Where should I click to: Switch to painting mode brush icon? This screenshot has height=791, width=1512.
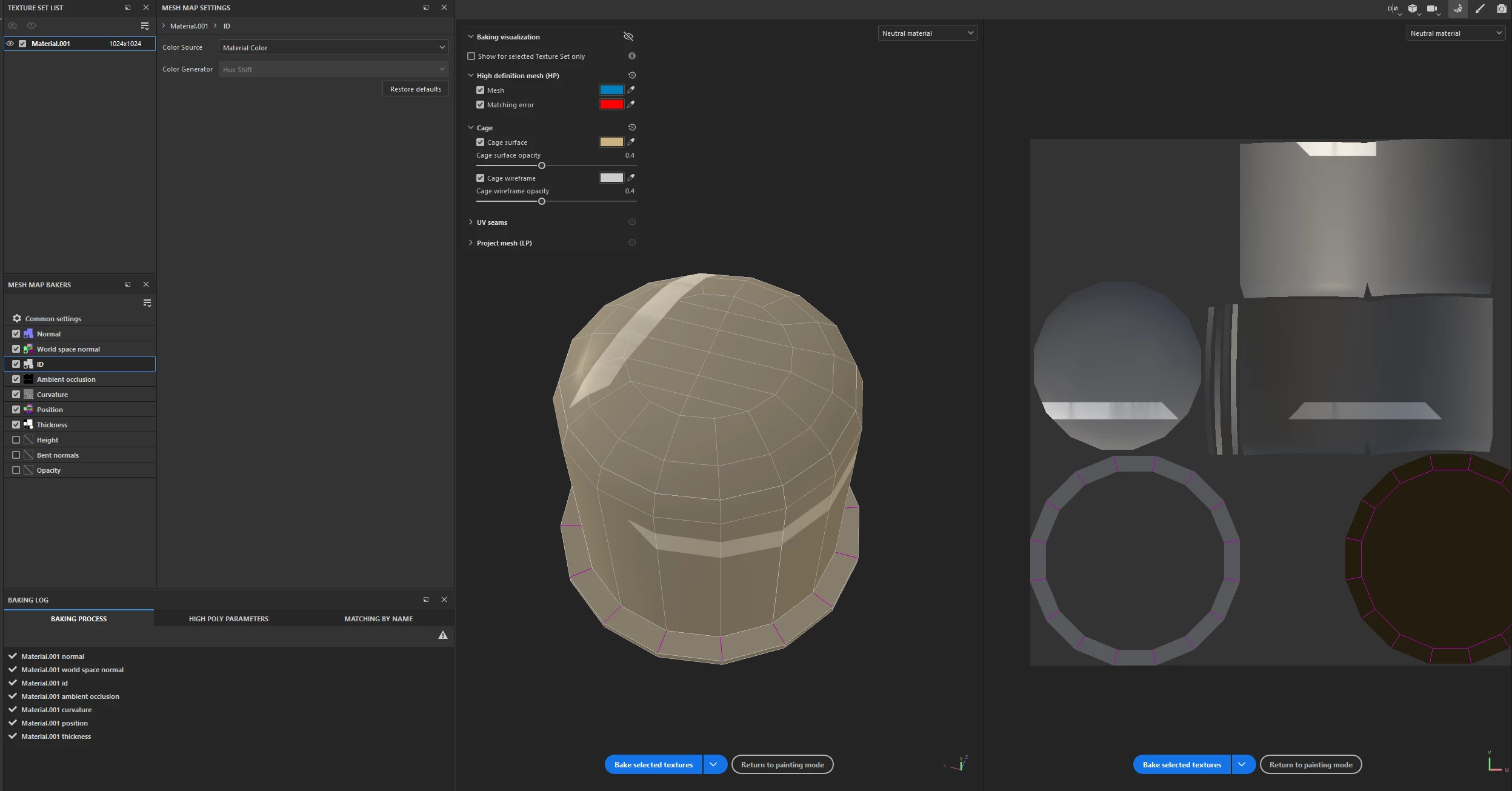click(1480, 8)
